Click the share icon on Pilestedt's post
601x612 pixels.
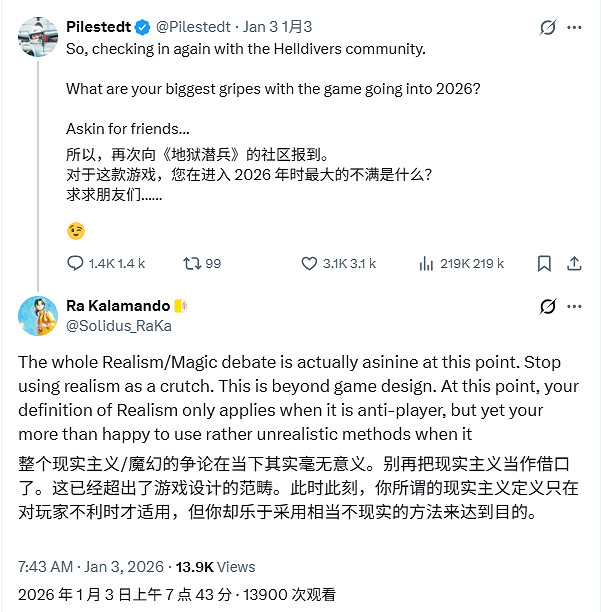point(574,264)
